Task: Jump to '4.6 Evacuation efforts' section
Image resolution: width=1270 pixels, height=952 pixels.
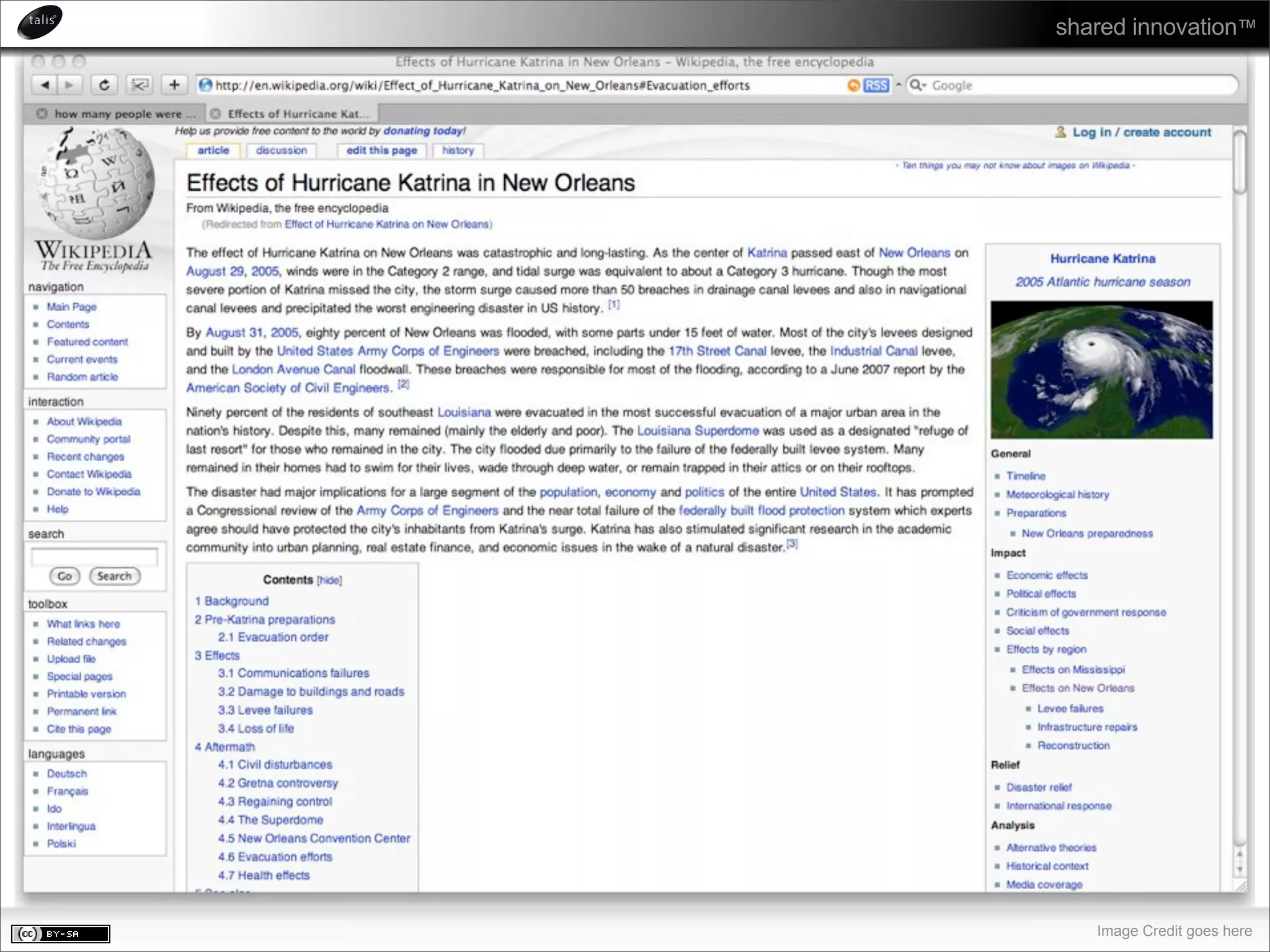Action: pos(275,857)
